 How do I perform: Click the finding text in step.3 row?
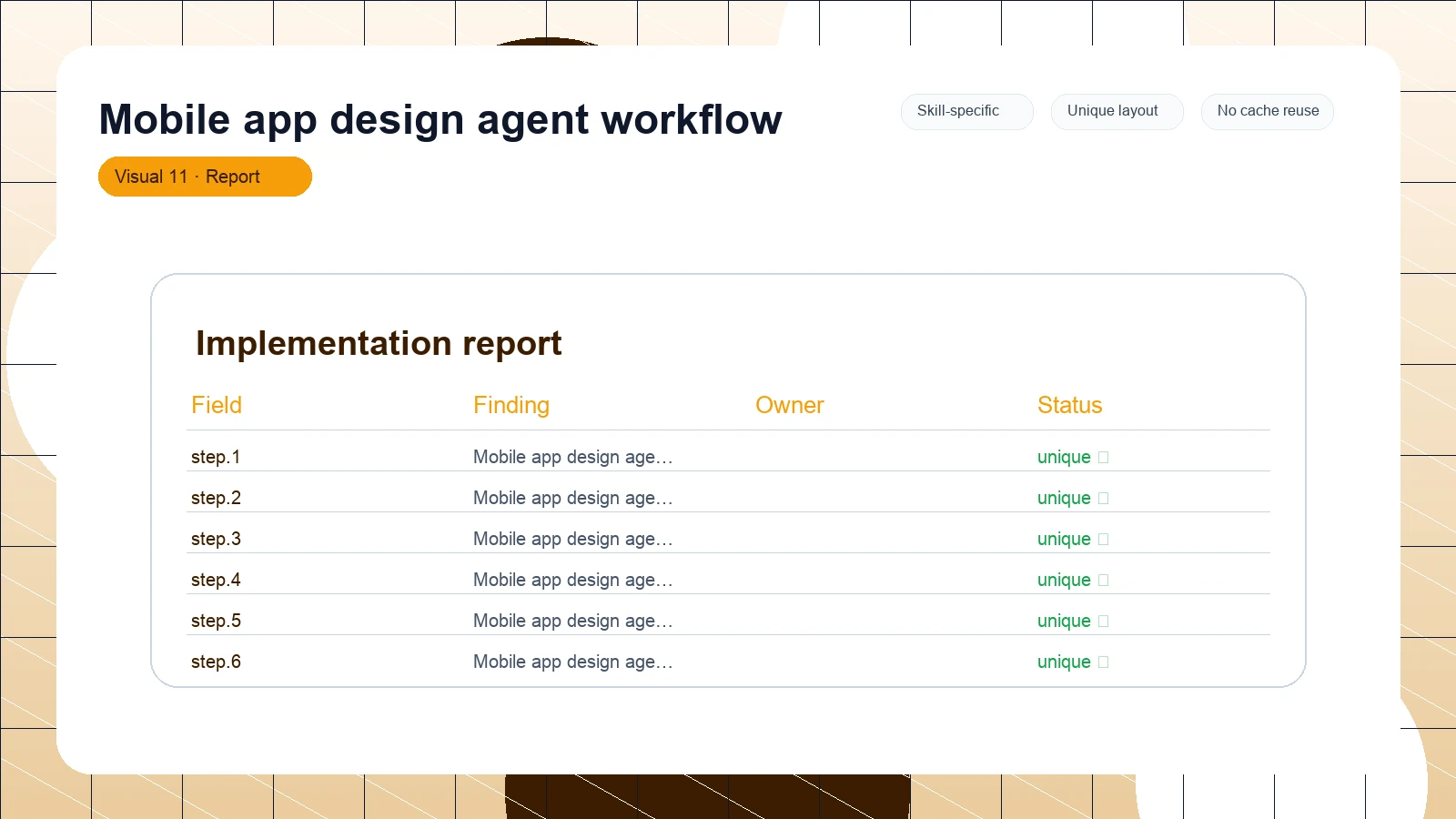(x=573, y=539)
